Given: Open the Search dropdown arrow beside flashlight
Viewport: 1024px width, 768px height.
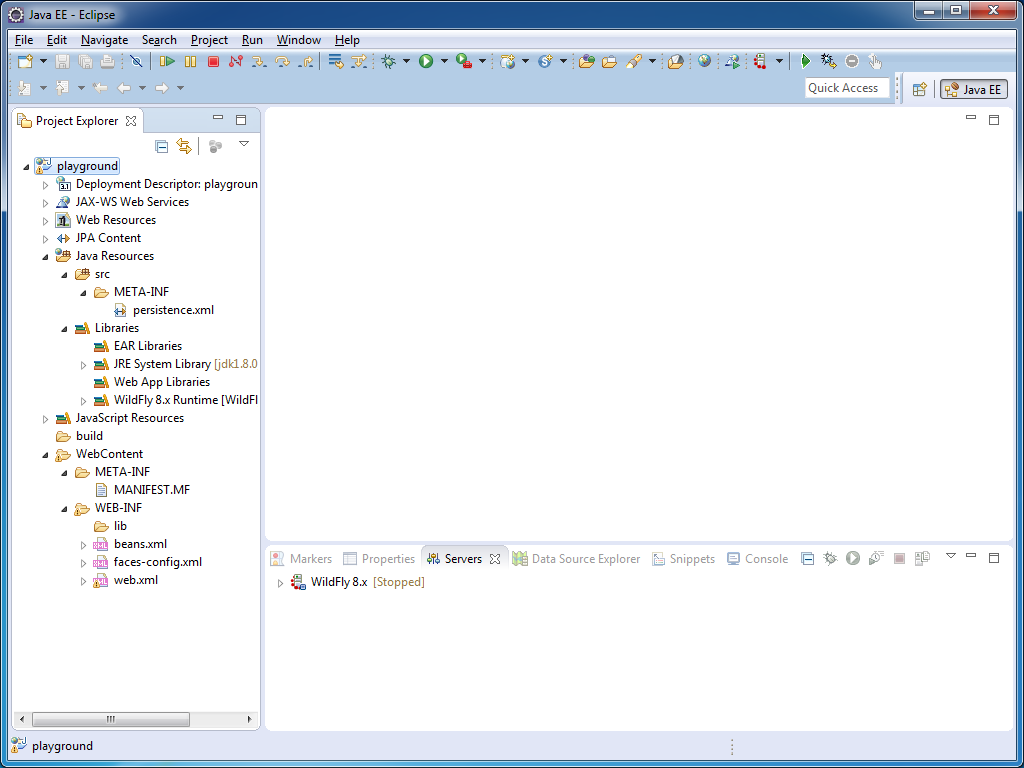Looking at the screenshot, I should tap(652, 61).
